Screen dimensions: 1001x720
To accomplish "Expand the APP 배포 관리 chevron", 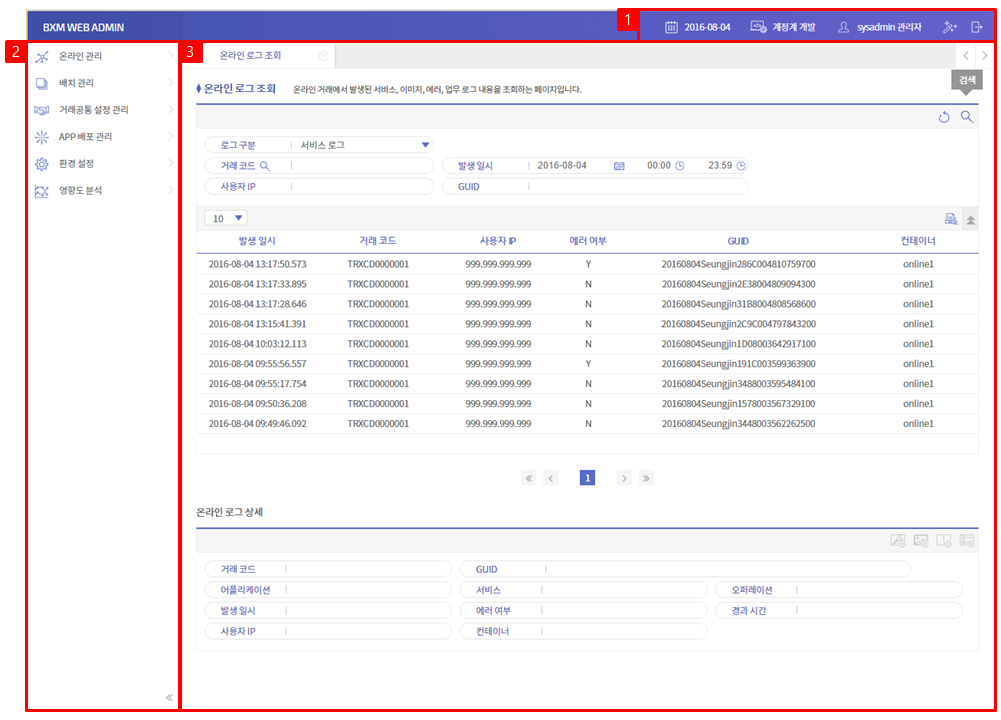I will pos(170,137).
